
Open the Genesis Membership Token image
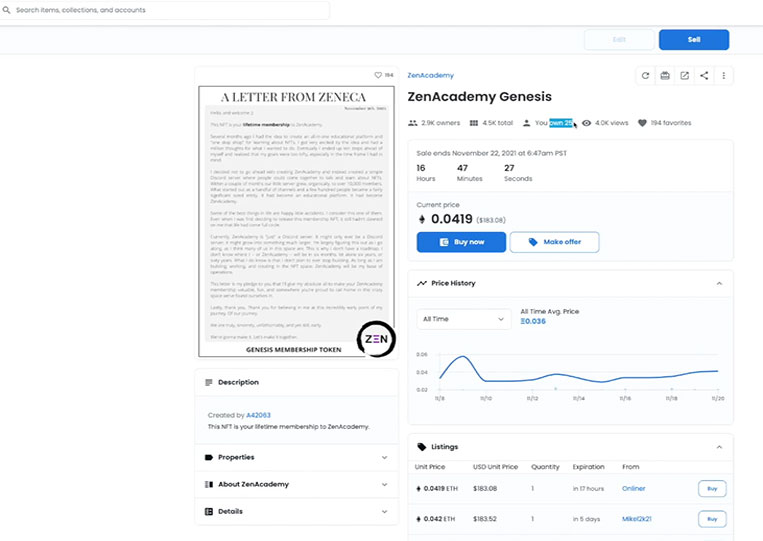[296, 221]
